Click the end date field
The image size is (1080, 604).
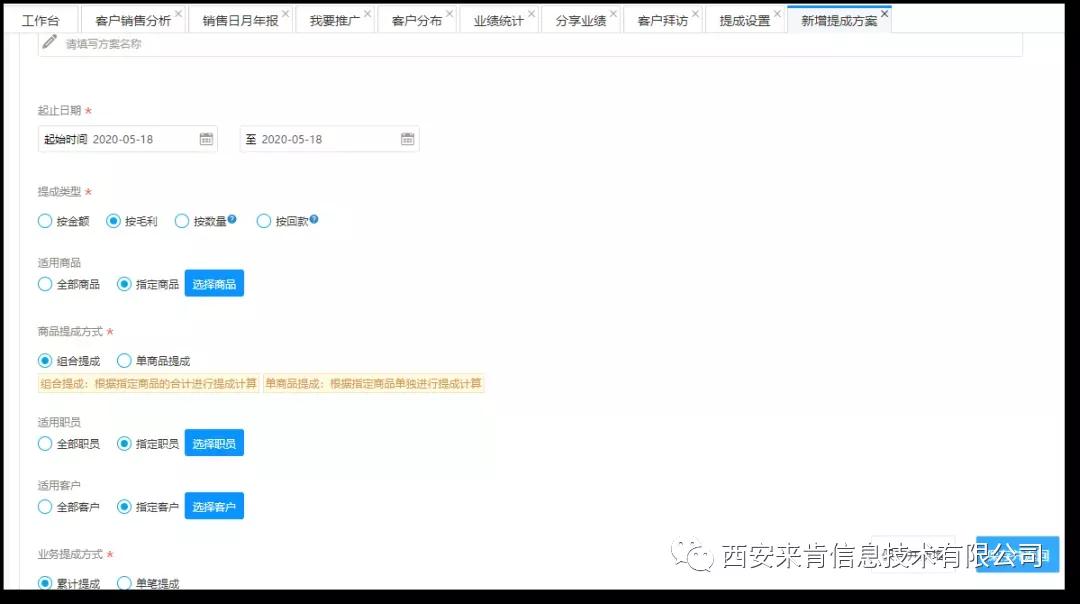pos(329,139)
